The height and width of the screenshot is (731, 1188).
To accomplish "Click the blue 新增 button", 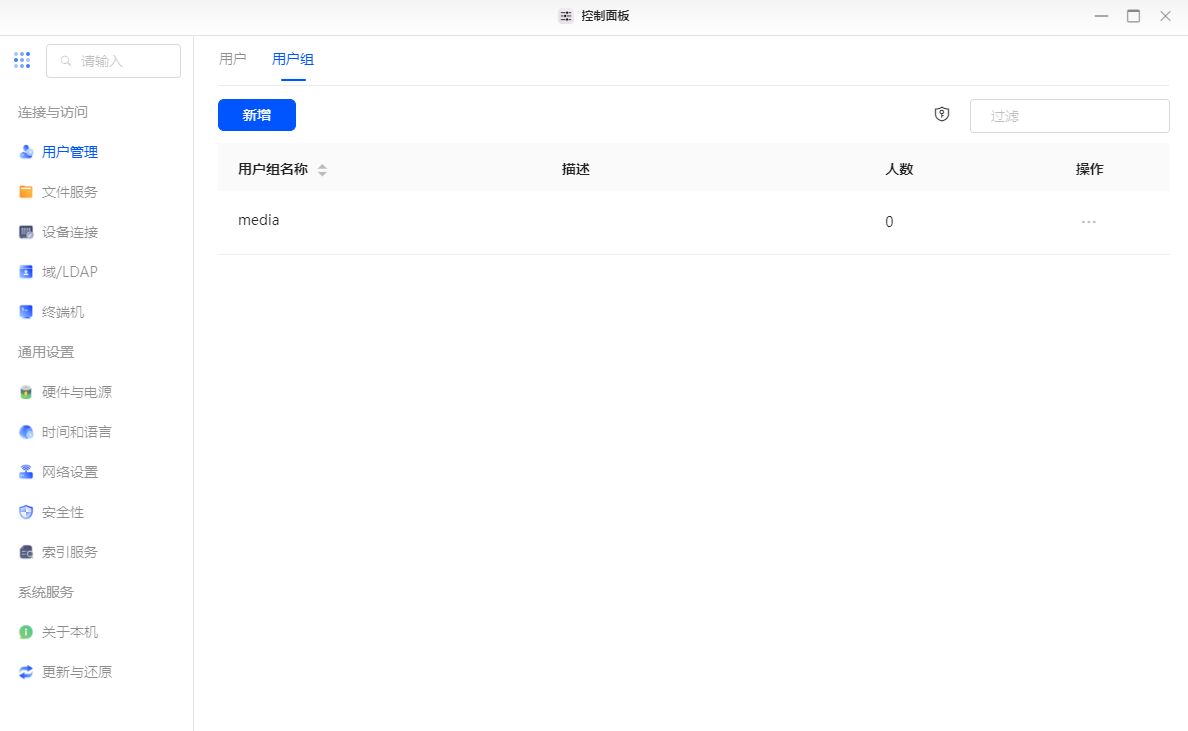I will tap(257, 115).
